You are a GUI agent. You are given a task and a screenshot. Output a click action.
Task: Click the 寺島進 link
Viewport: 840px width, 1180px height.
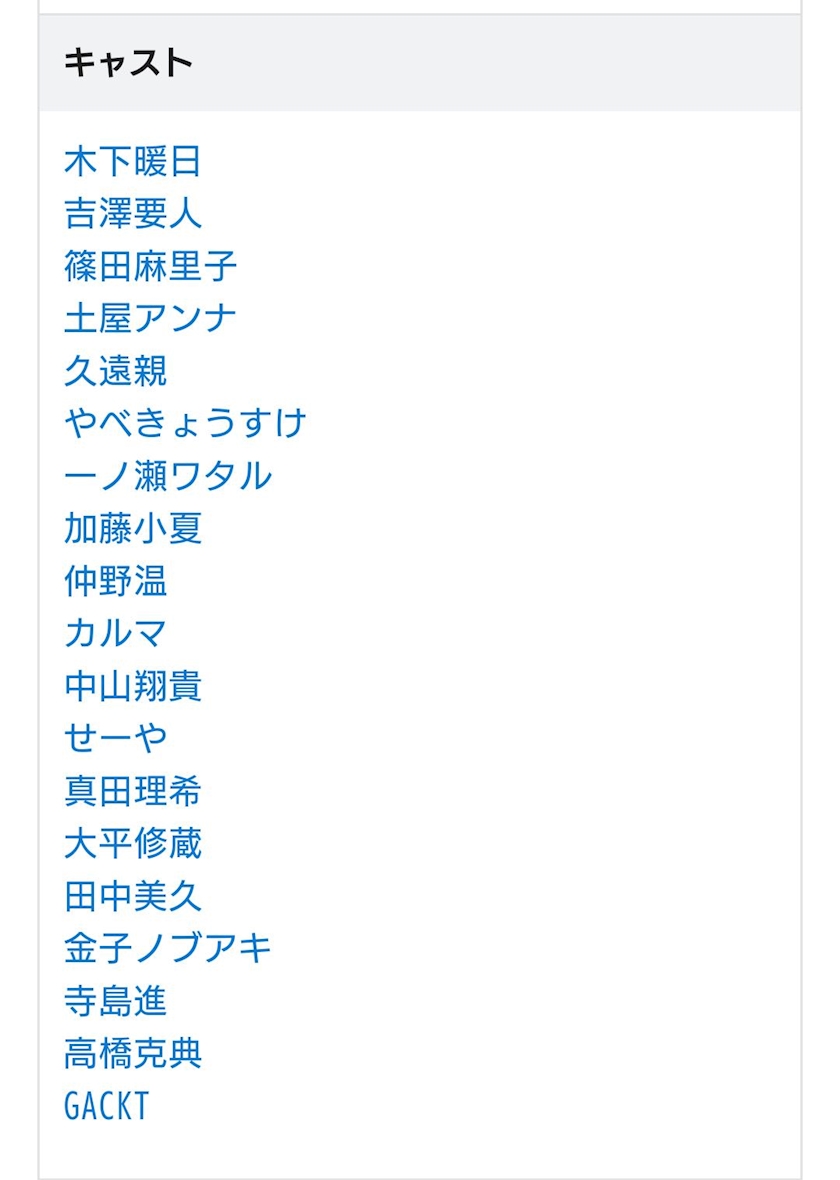[116, 1001]
